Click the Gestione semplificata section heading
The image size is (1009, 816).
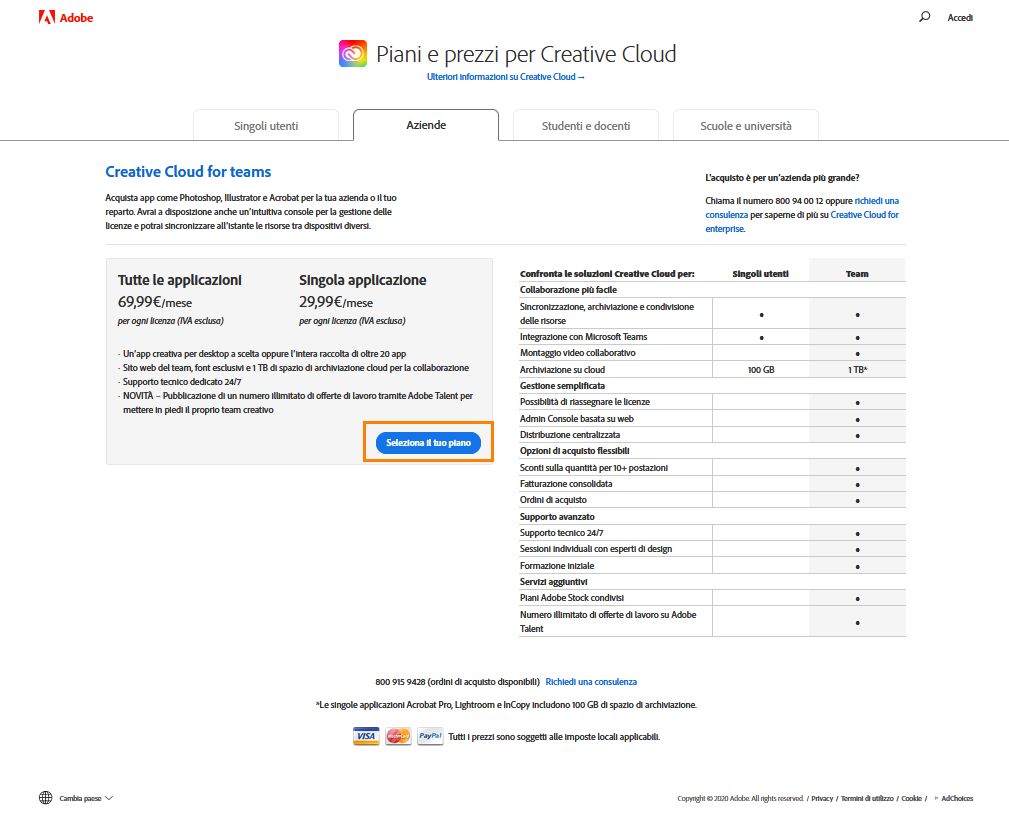pyautogui.click(x=562, y=385)
